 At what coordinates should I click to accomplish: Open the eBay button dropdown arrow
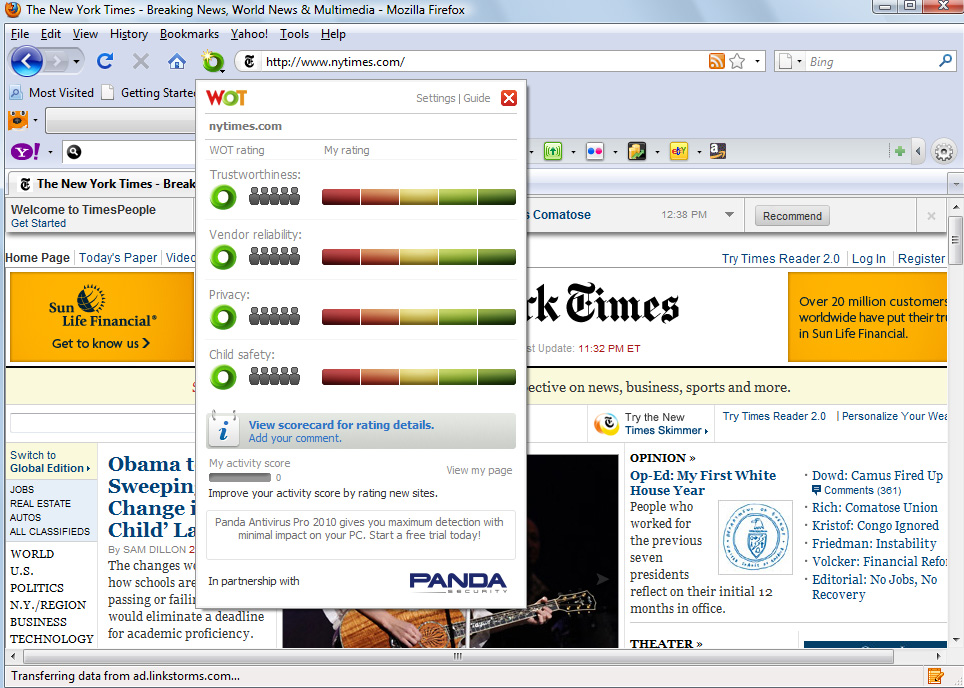(698, 152)
